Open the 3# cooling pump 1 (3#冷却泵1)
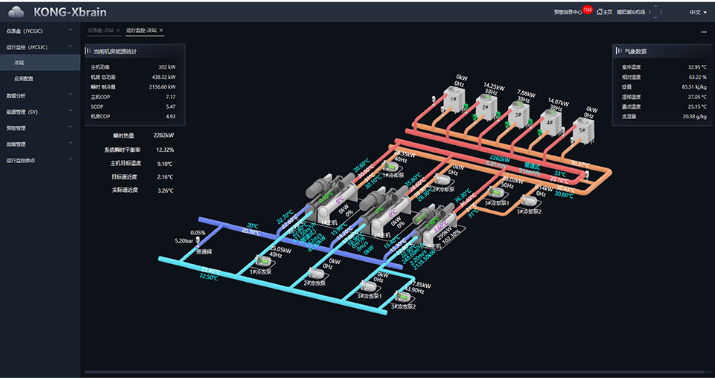This screenshot has width=715, height=380. pyautogui.click(x=495, y=193)
